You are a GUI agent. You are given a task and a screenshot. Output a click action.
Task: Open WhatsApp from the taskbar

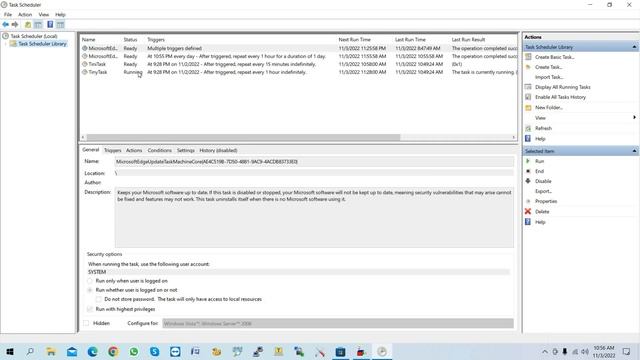[134, 351]
